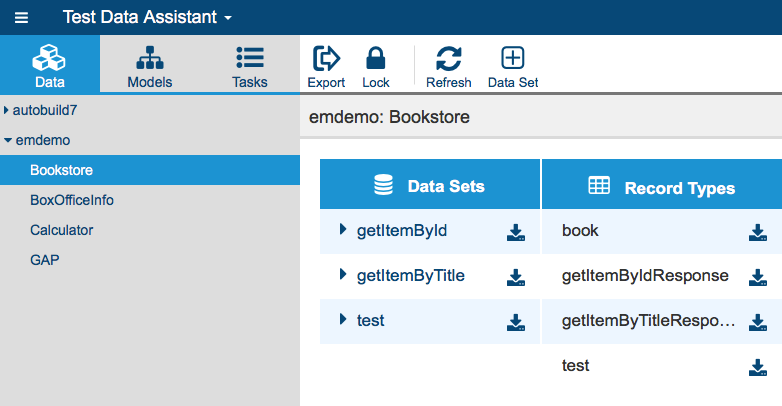Open Test Data Assistant dropdown menu
Viewport: 782px width, 406px height.
click(x=147, y=17)
